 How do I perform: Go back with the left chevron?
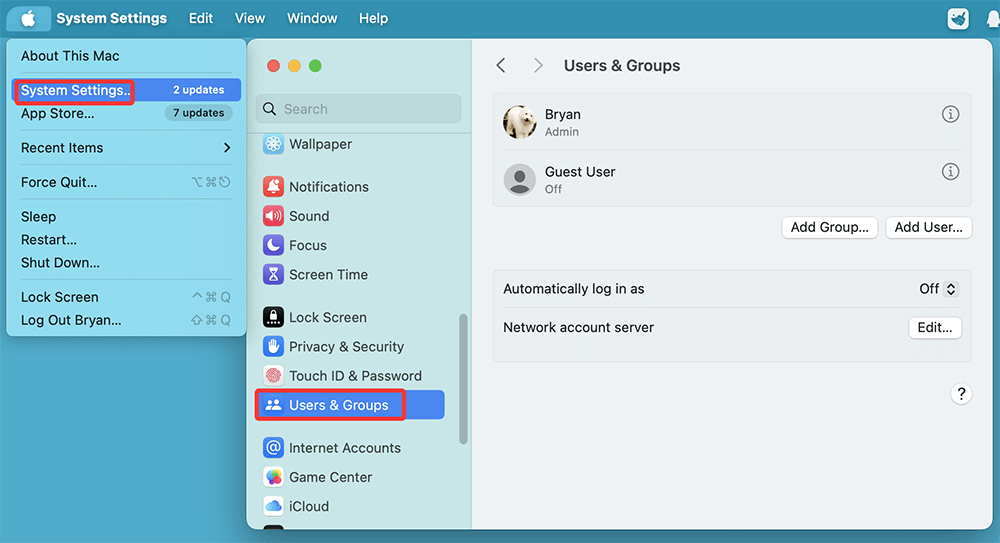coord(501,65)
